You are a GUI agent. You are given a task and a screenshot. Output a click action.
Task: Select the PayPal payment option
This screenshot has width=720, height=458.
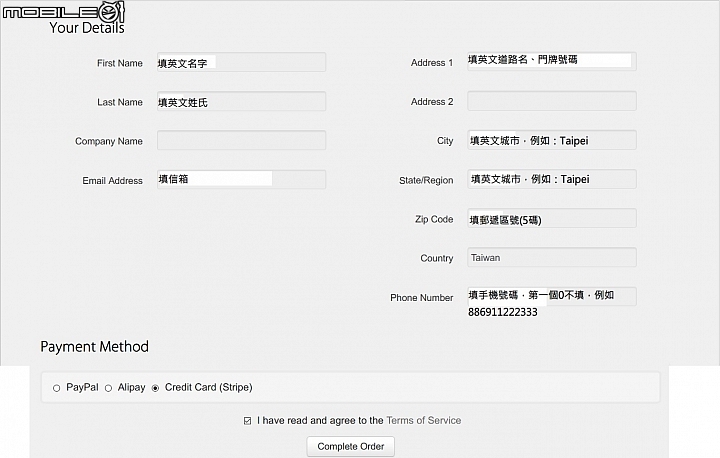point(56,388)
